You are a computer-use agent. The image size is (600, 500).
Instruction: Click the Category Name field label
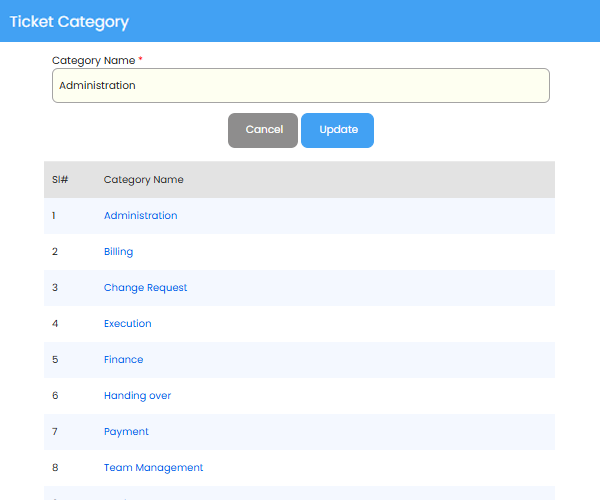[94, 60]
